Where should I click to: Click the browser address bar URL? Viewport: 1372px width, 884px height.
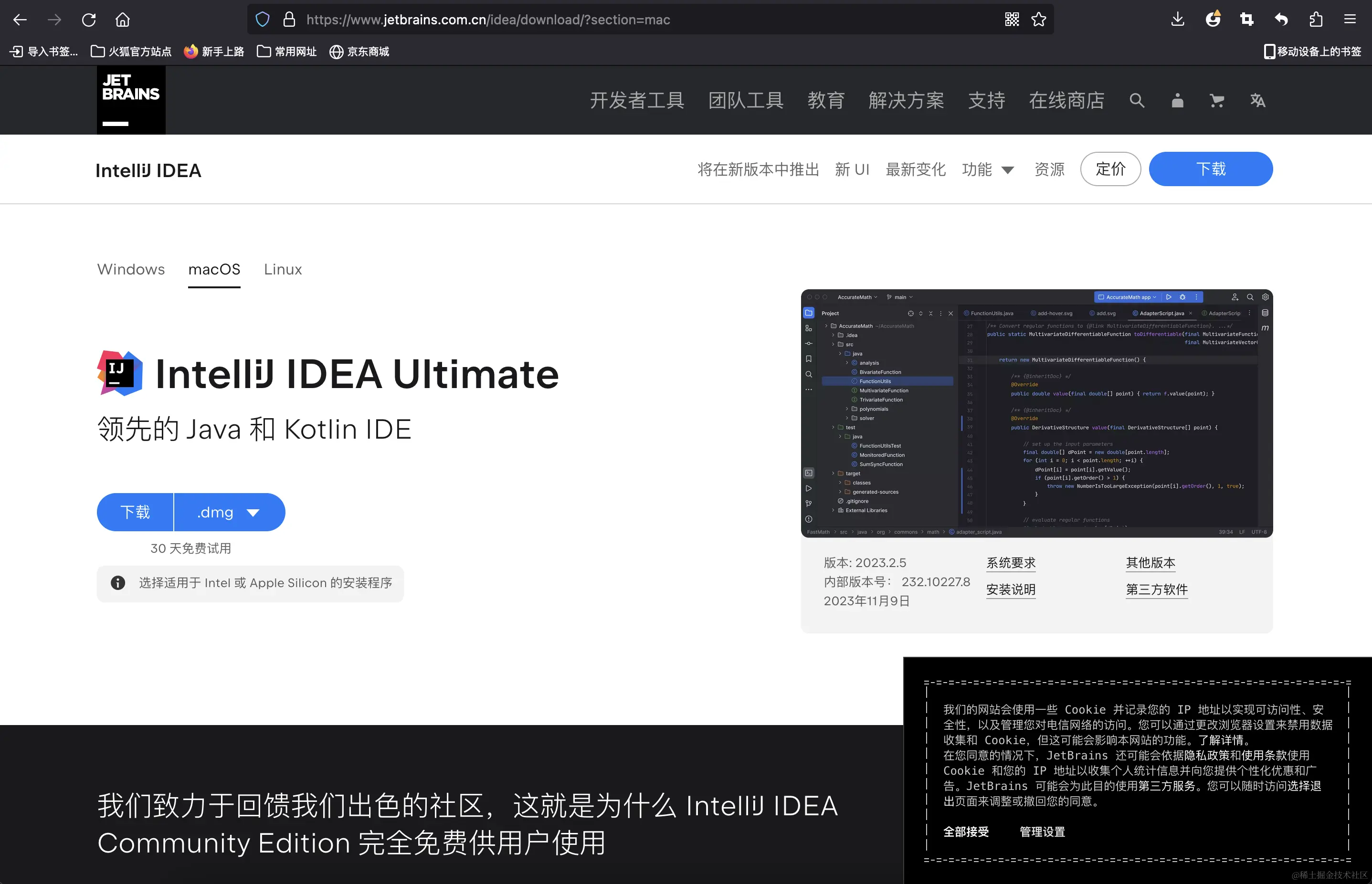tap(488, 20)
